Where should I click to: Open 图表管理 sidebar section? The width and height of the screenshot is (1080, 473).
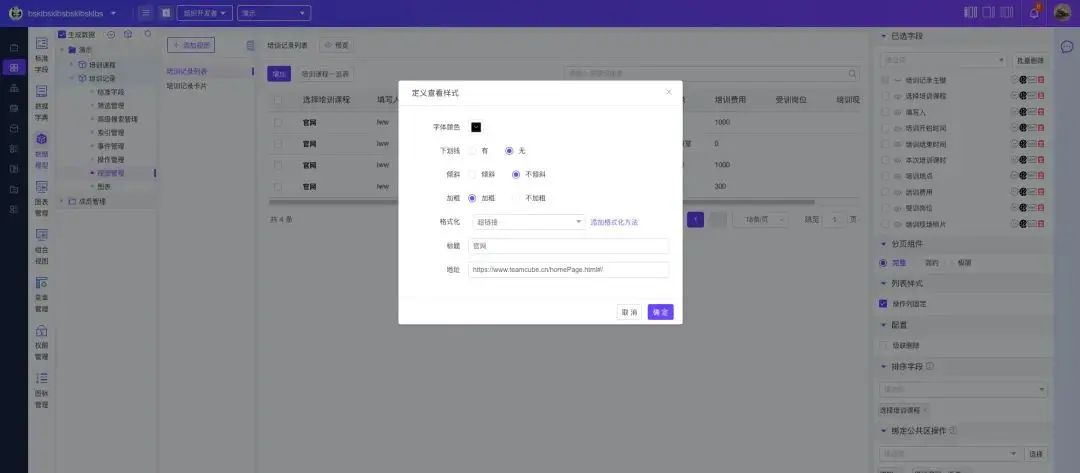(41, 198)
